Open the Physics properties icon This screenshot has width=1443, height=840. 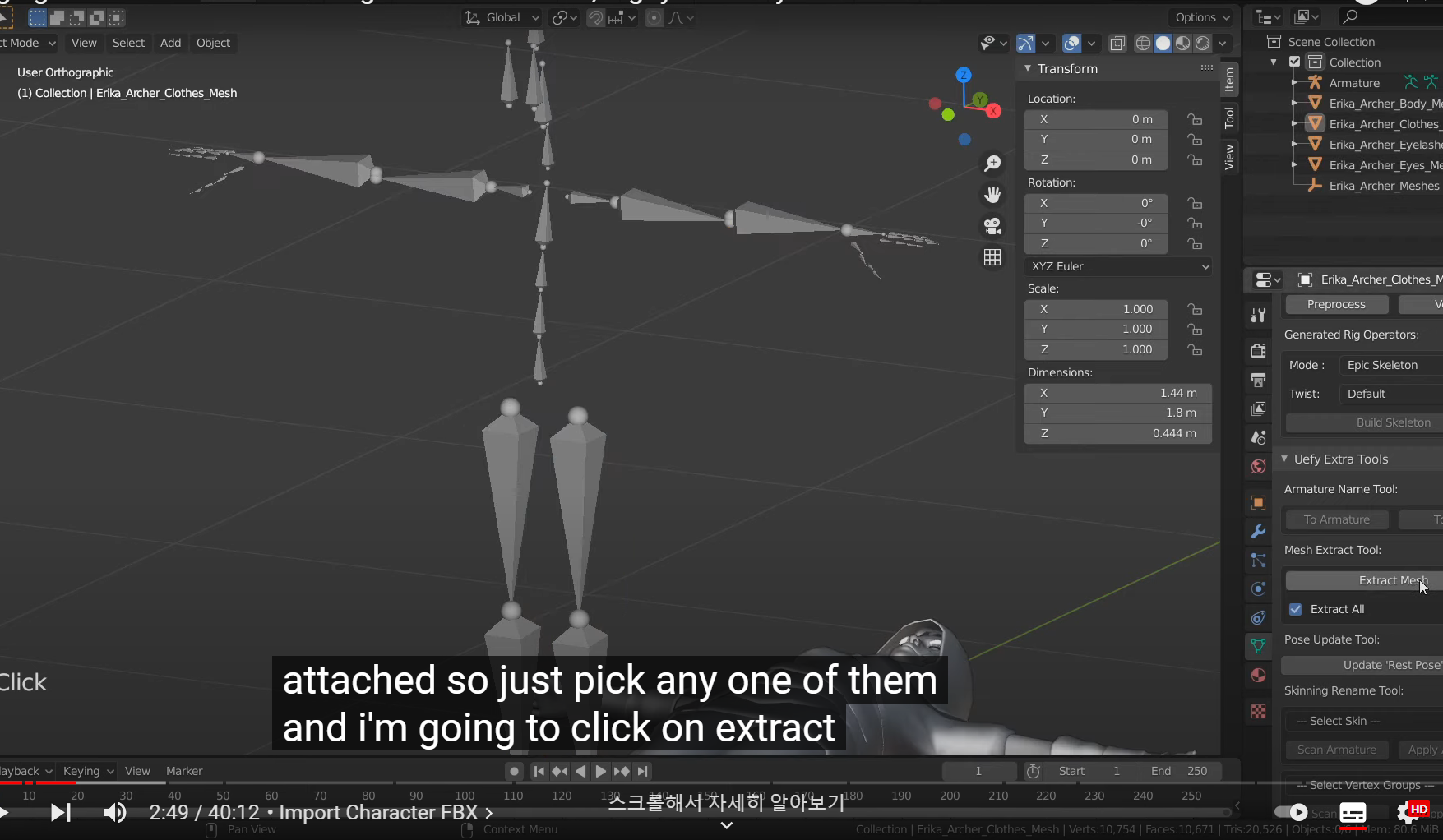coord(1258,588)
